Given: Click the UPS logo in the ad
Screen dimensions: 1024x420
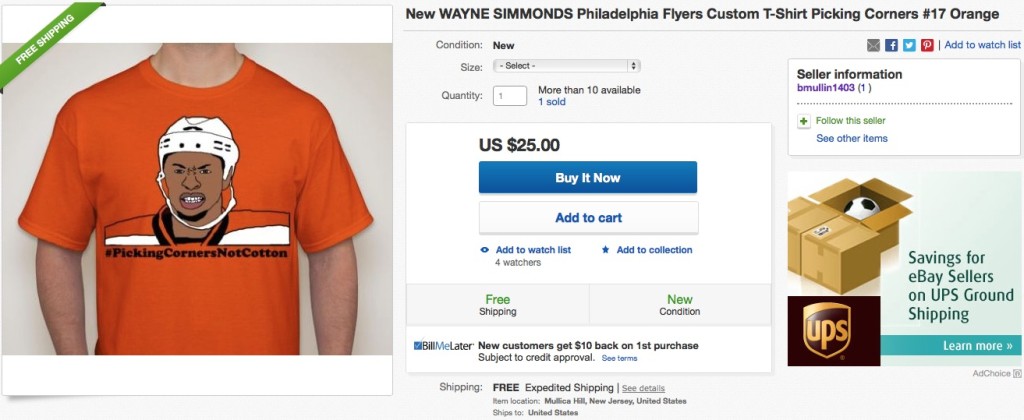Looking at the screenshot, I should coord(827,331).
